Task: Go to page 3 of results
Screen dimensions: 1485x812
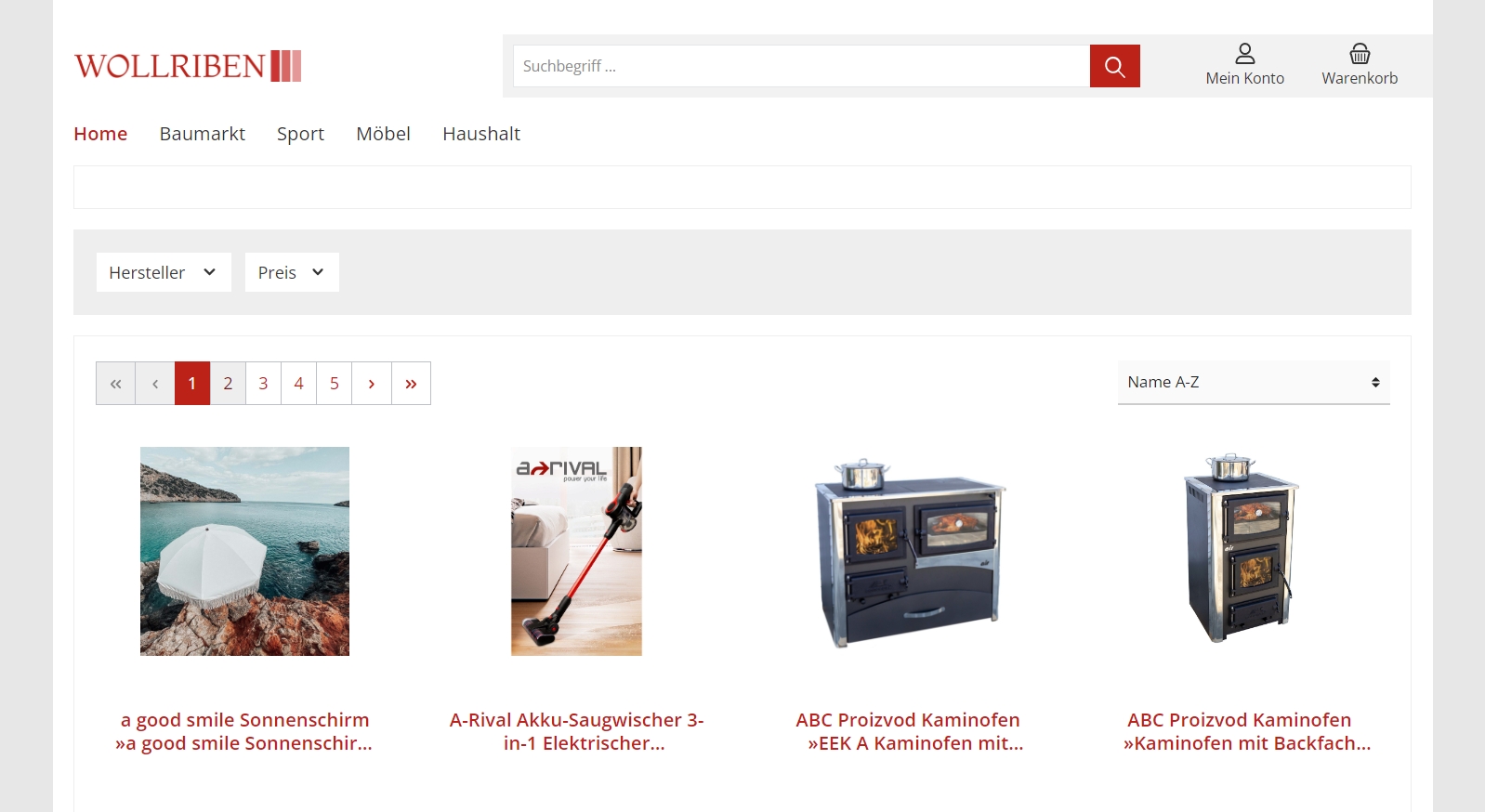Action: point(263,383)
